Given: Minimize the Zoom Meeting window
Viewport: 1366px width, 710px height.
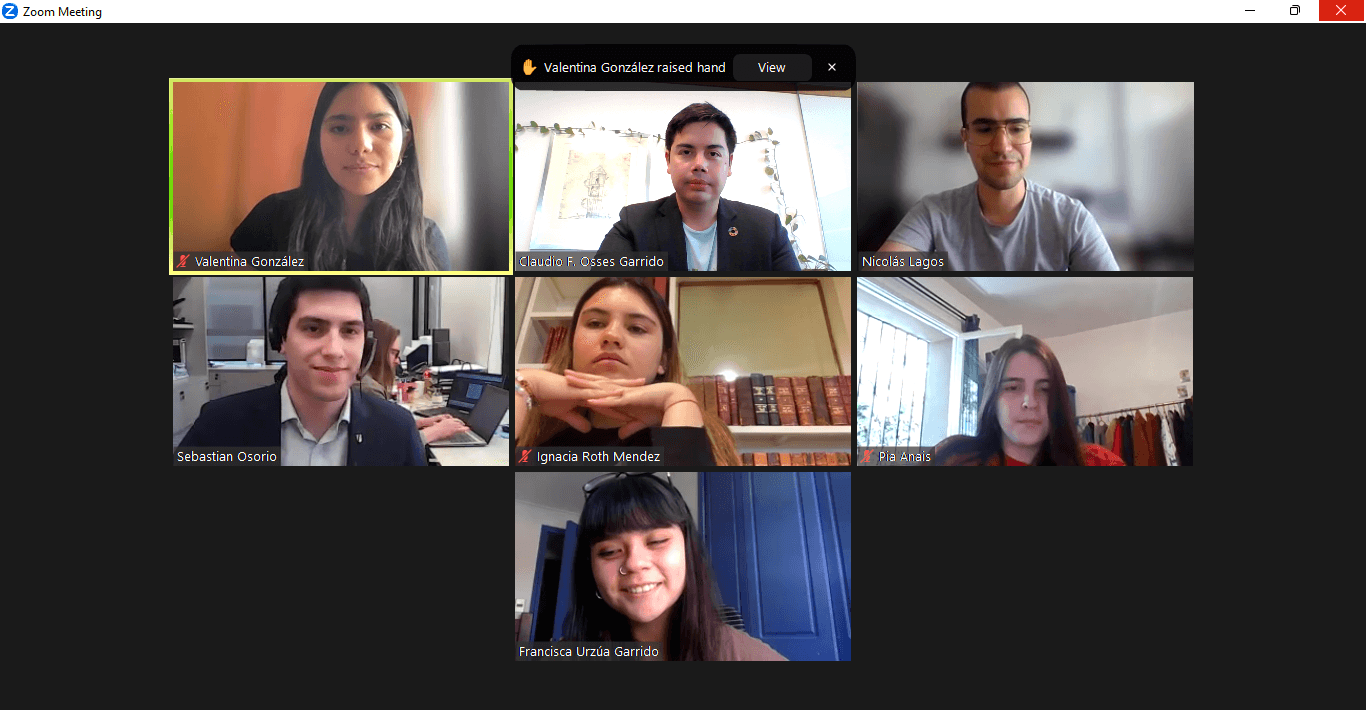Looking at the screenshot, I should [x=1250, y=11].
